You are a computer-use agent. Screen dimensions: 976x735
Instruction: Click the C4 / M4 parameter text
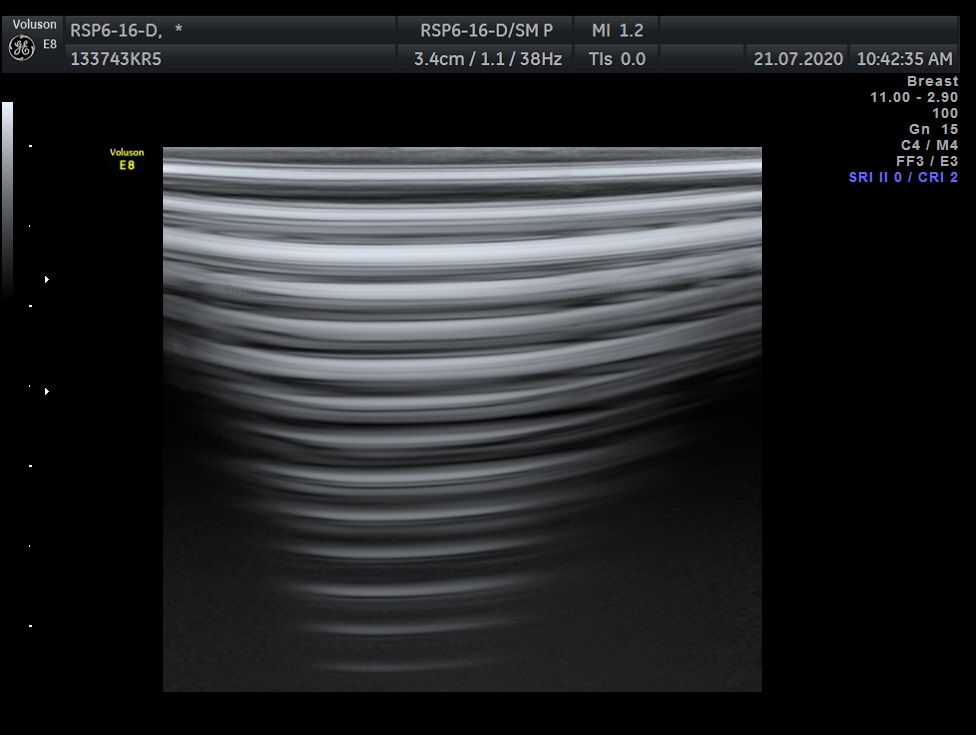(929, 145)
